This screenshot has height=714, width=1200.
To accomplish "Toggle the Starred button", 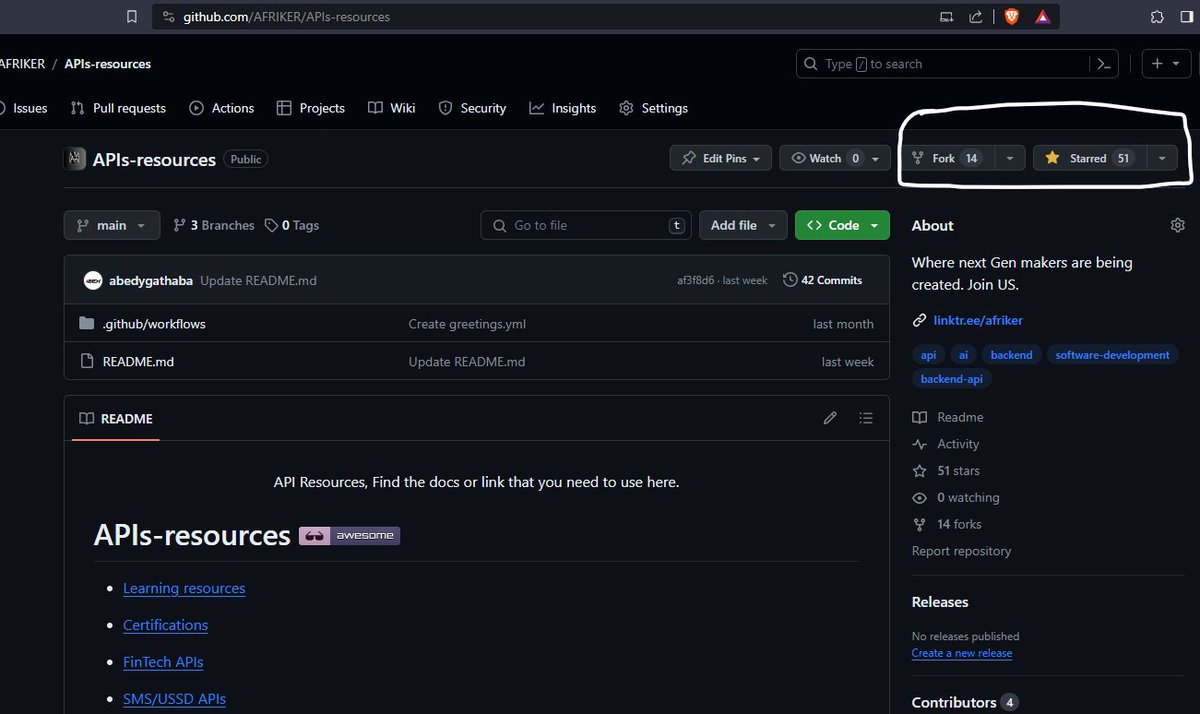I will coord(1088,158).
